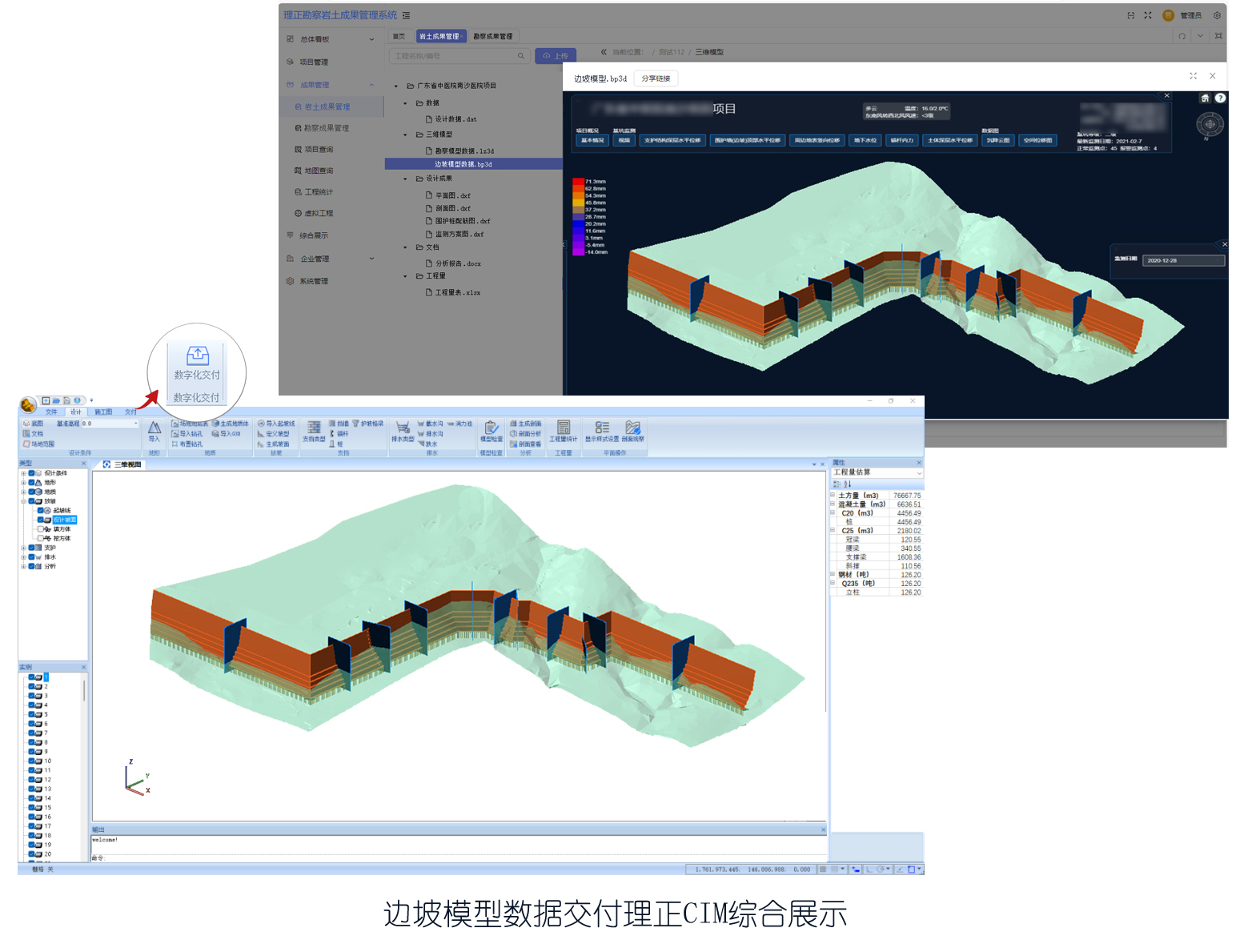Click the red 71.3mm legend swatch
The width and height of the screenshot is (1244, 952).
[578, 182]
